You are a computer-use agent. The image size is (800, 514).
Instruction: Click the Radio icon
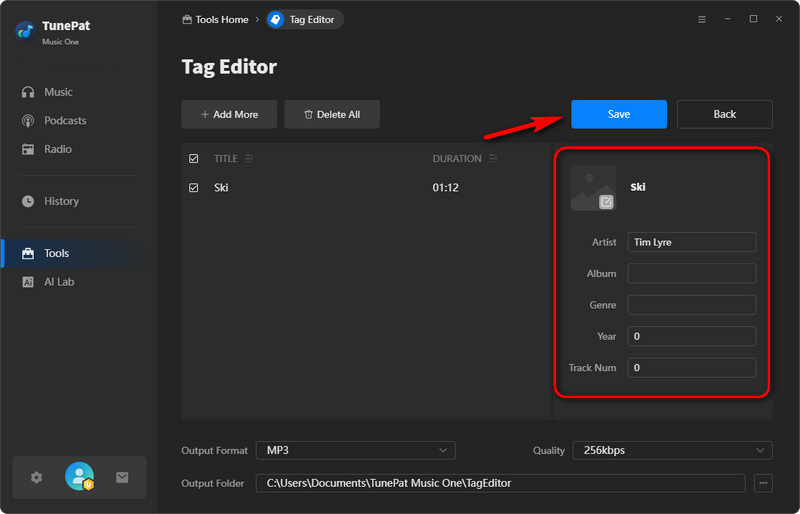coord(28,149)
